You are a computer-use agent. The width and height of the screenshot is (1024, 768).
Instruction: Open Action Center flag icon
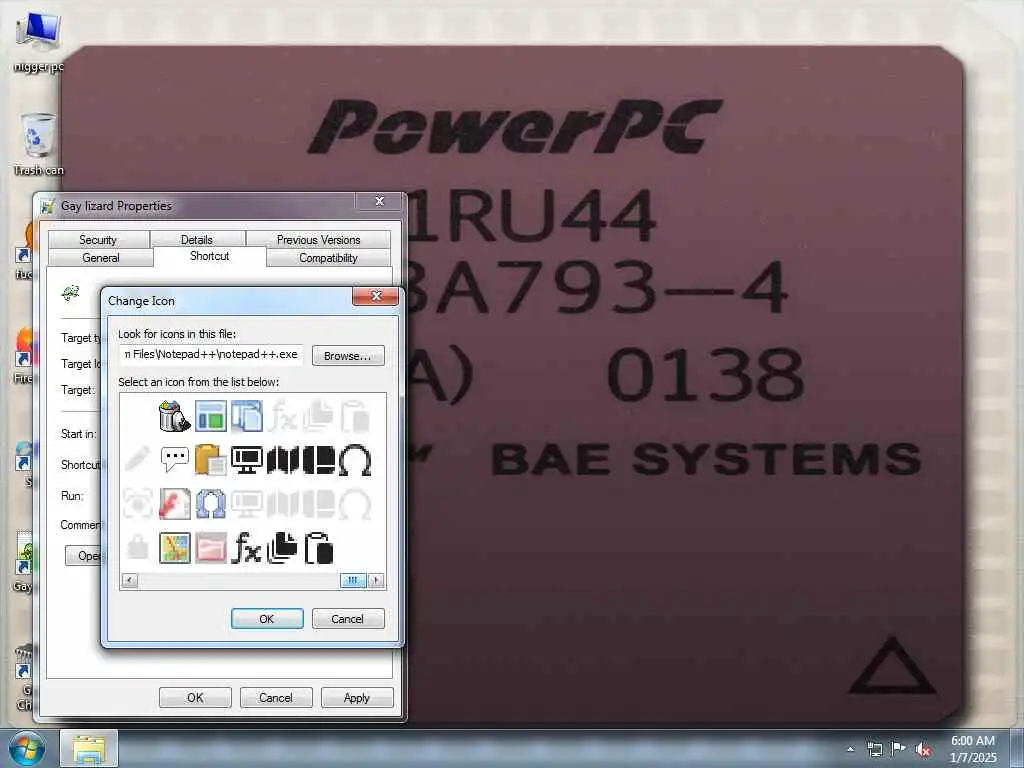[899, 748]
